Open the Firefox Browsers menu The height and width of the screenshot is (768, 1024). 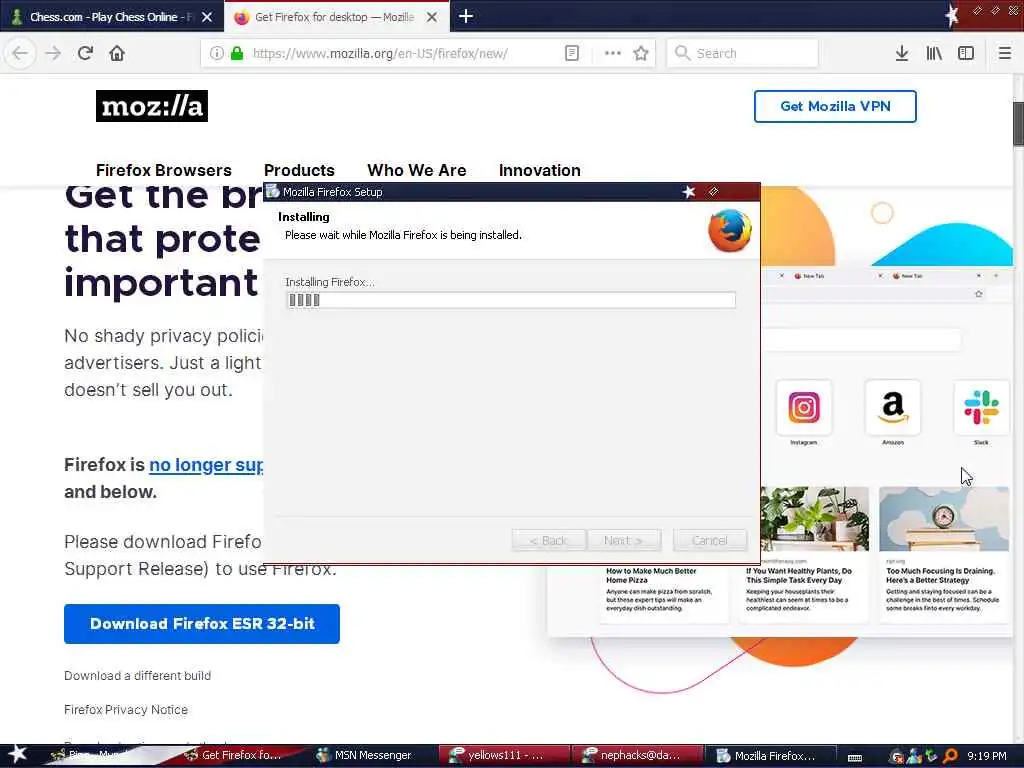coord(163,170)
